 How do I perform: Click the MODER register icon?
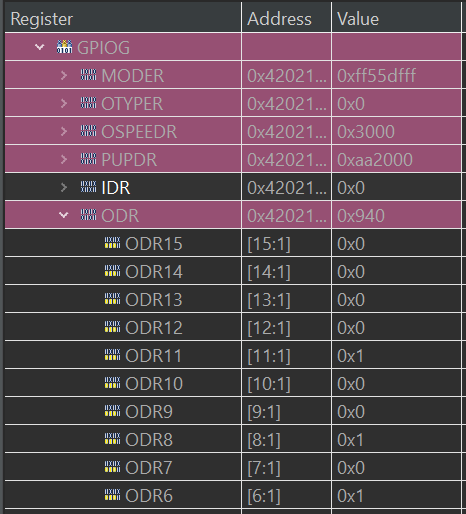coord(88,75)
